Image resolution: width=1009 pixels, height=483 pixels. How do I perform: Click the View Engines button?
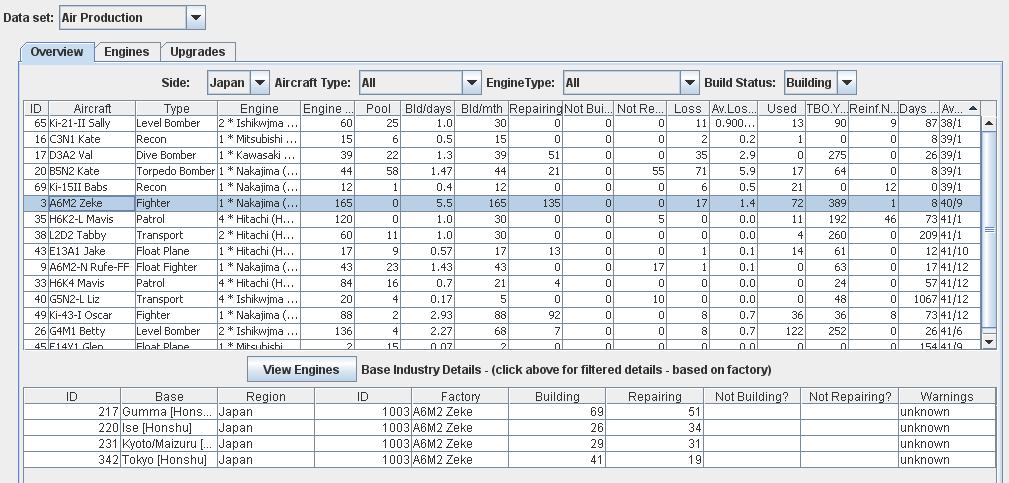tap(301, 370)
